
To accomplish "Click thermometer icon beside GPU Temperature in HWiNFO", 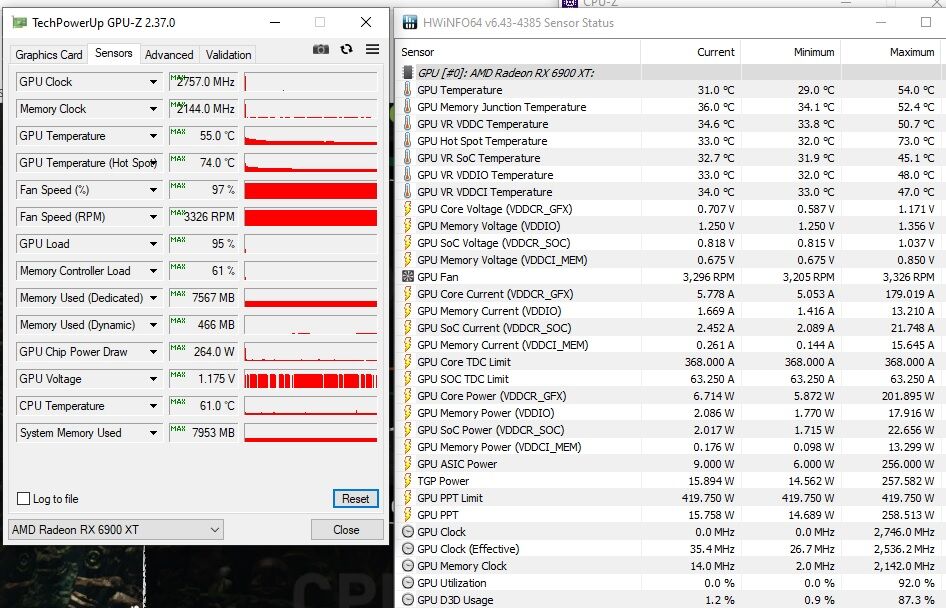I will tap(408, 90).
